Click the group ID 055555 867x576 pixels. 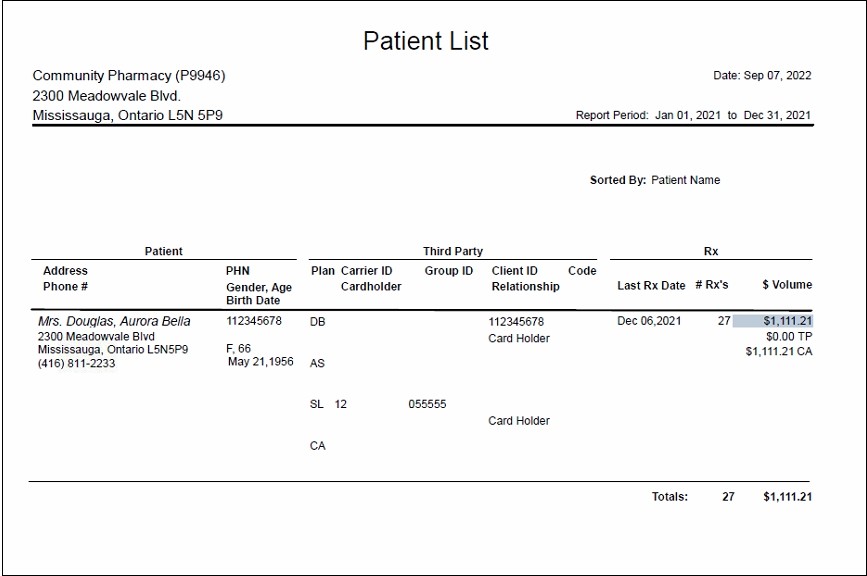click(427, 405)
